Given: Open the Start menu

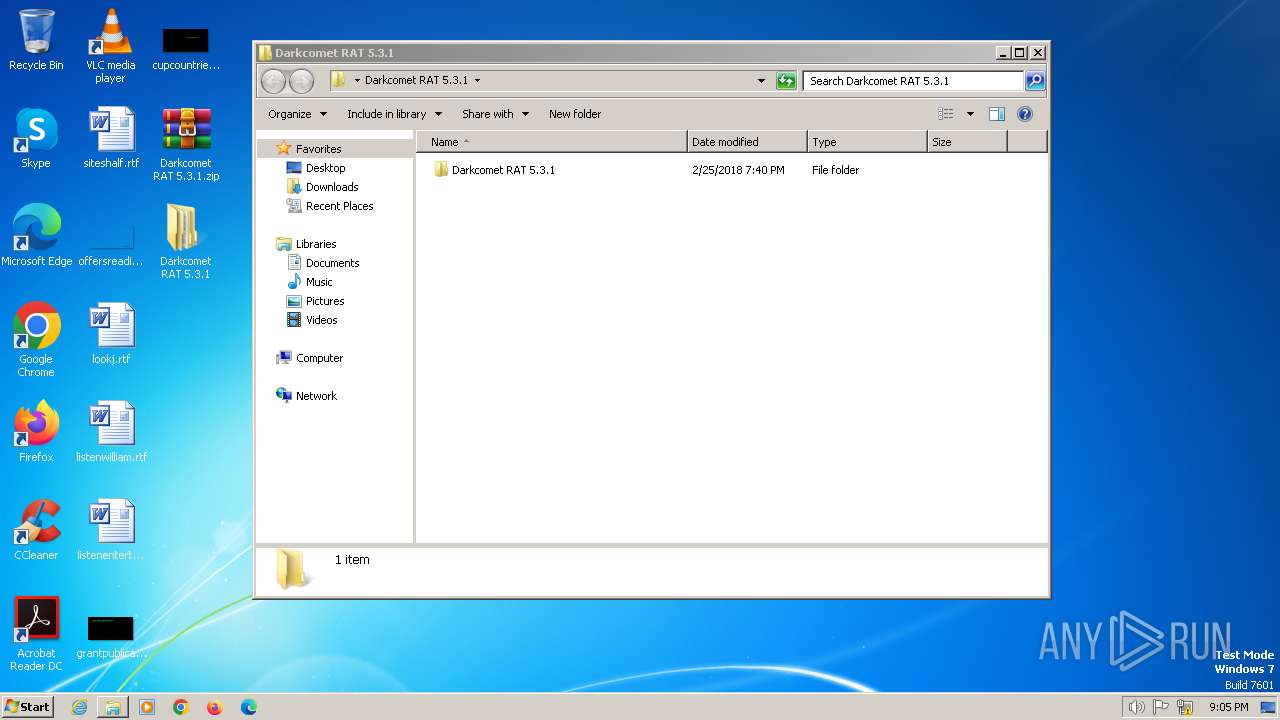Looking at the screenshot, I should pyautogui.click(x=27, y=707).
